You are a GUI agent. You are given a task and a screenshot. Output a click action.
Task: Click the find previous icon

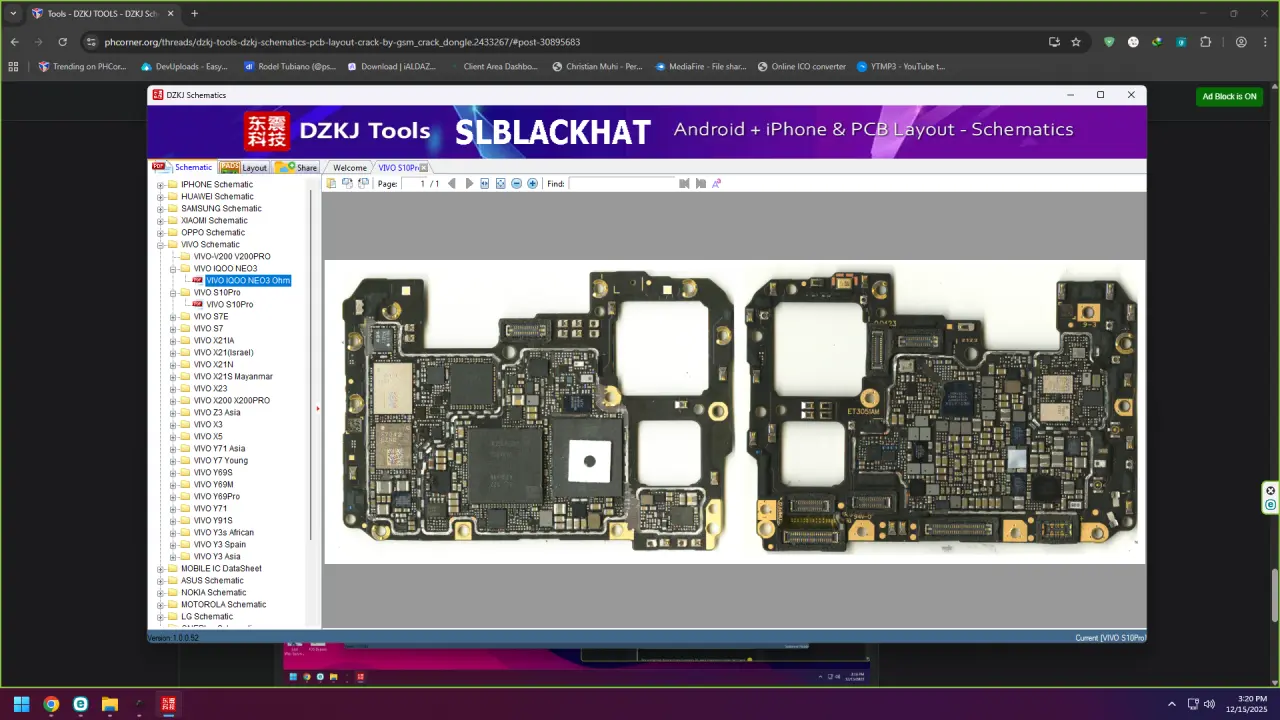tap(685, 184)
